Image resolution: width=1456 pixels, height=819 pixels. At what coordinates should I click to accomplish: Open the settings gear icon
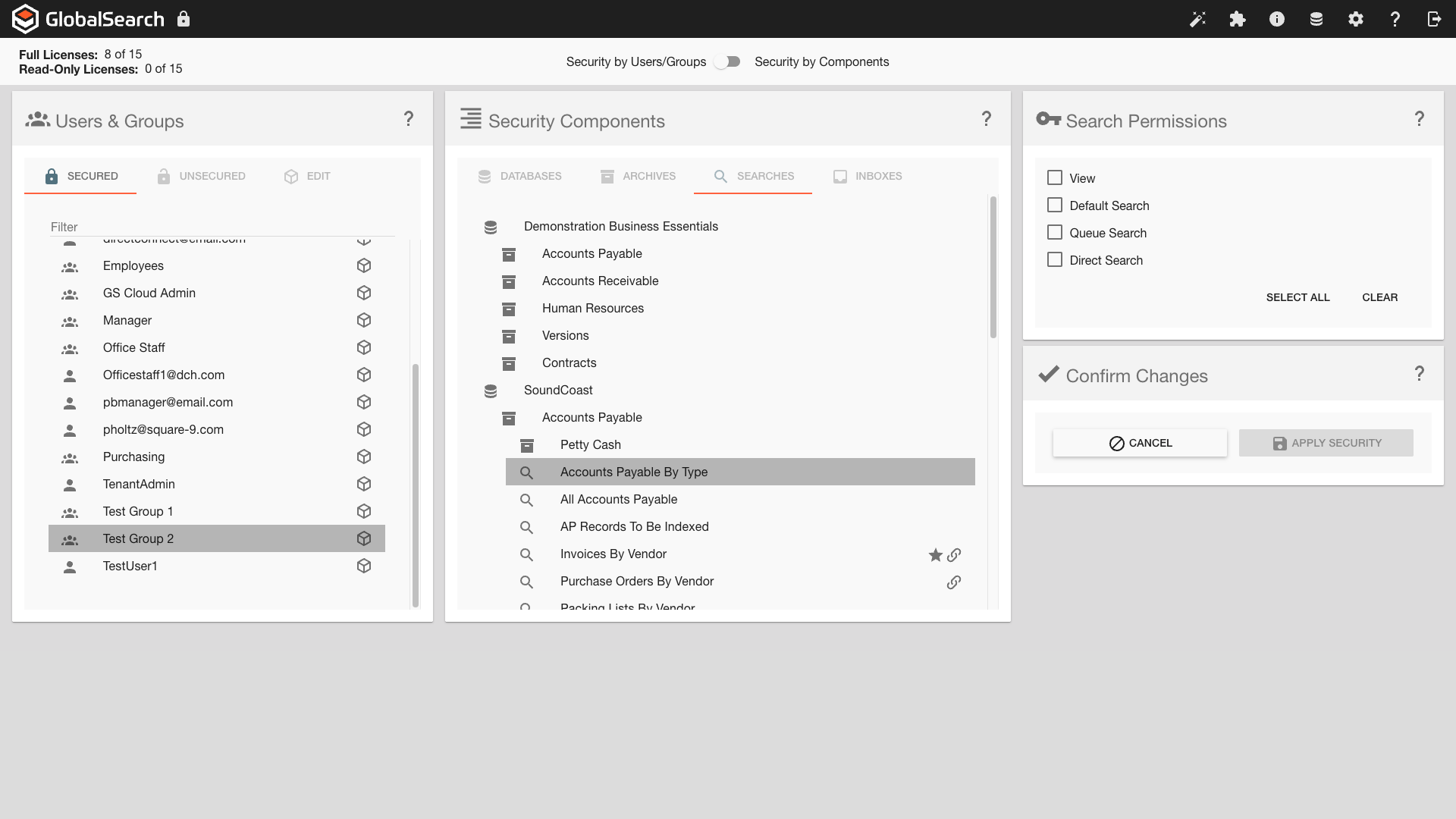pos(1356,19)
